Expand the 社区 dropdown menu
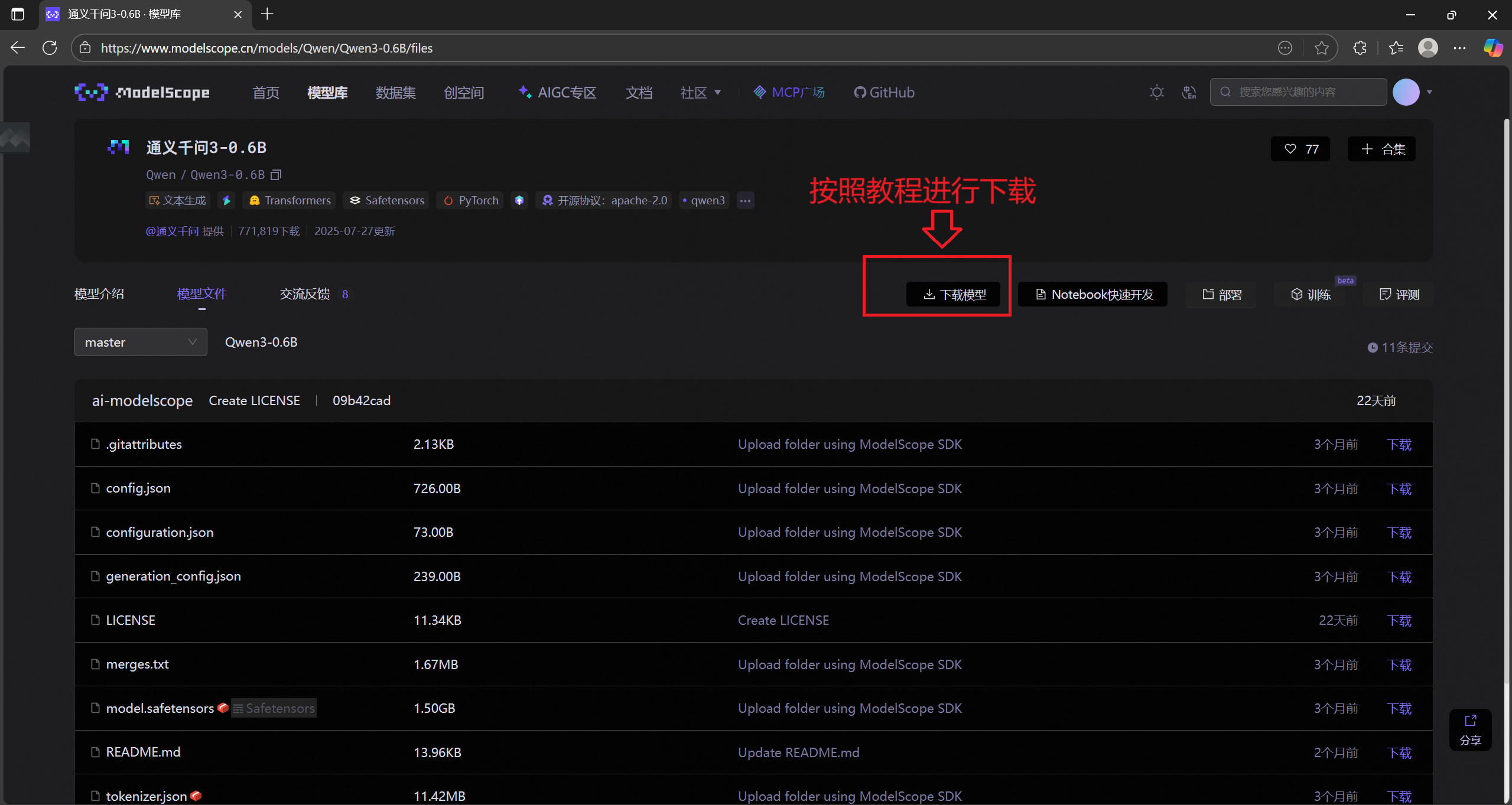Viewport: 1512px width, 805px height. pyautogui.click(x=701, y=92)
